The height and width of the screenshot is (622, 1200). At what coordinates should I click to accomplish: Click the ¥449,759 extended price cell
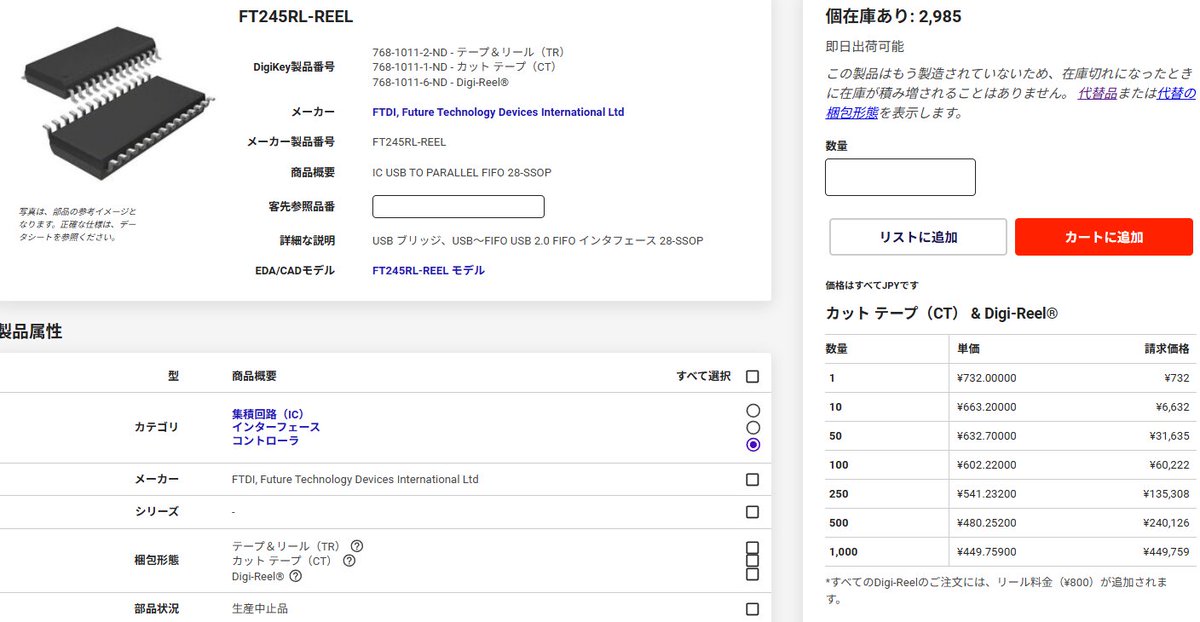point(1166,552)
